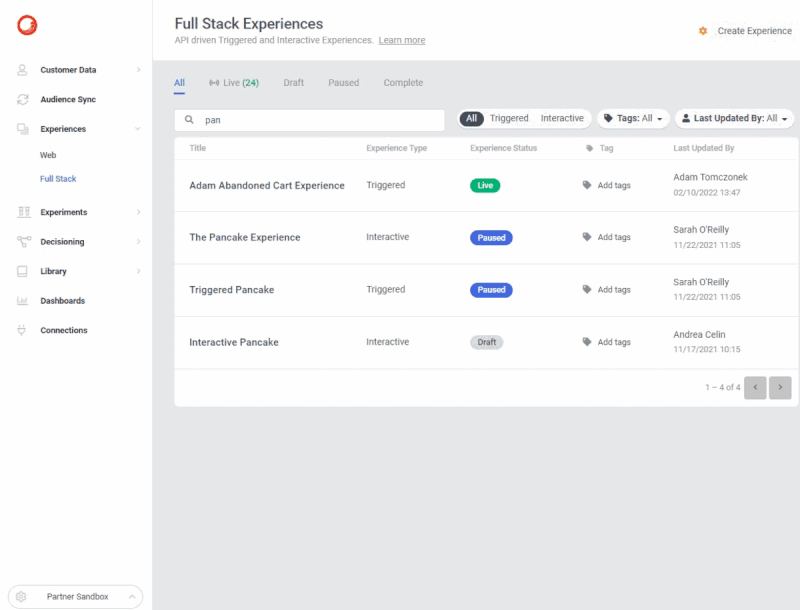
Task: Click the Experiments icon in sidebar
Action: click(22, 212)
